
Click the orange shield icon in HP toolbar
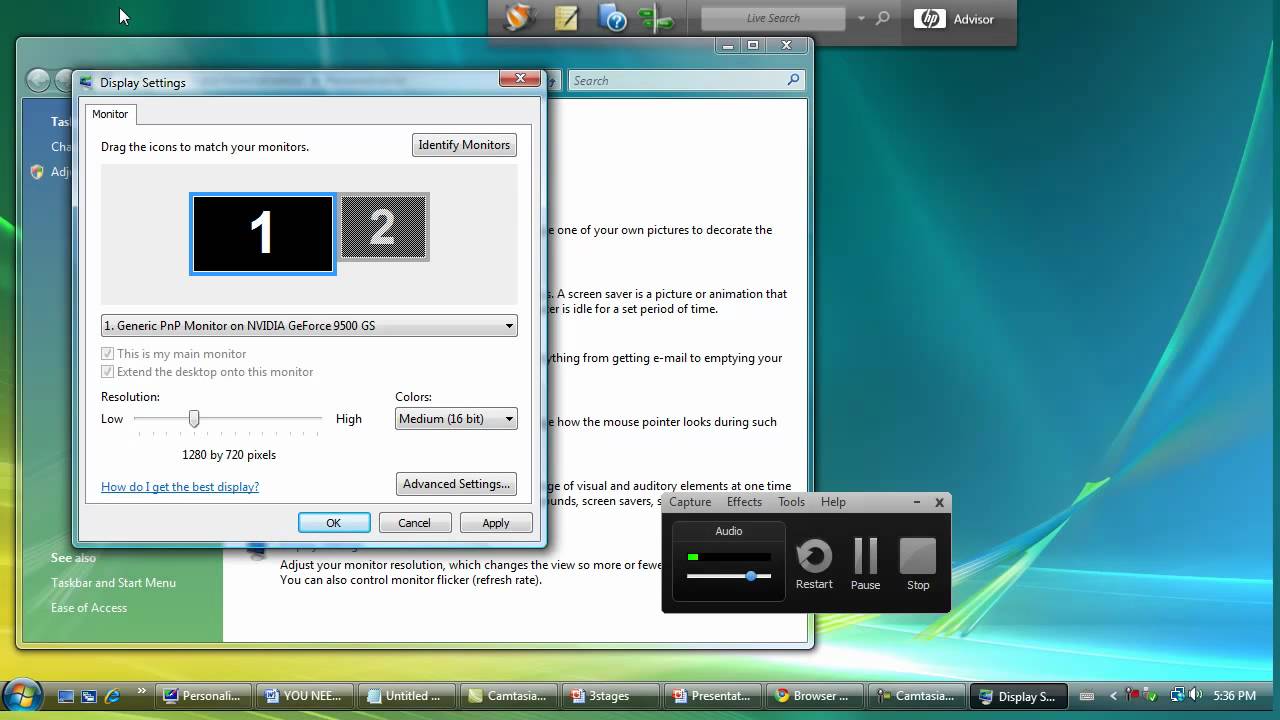point(520,18)
